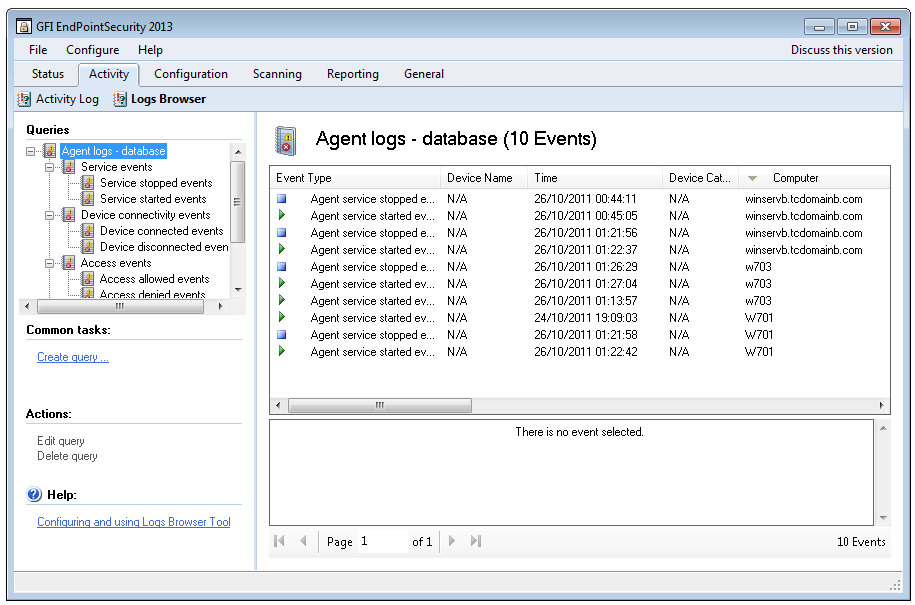Image resolution: width=915 pixels, height=605 pixels.
Task: Click the Service stopped events query icon
Action: [x=88, y=183]
